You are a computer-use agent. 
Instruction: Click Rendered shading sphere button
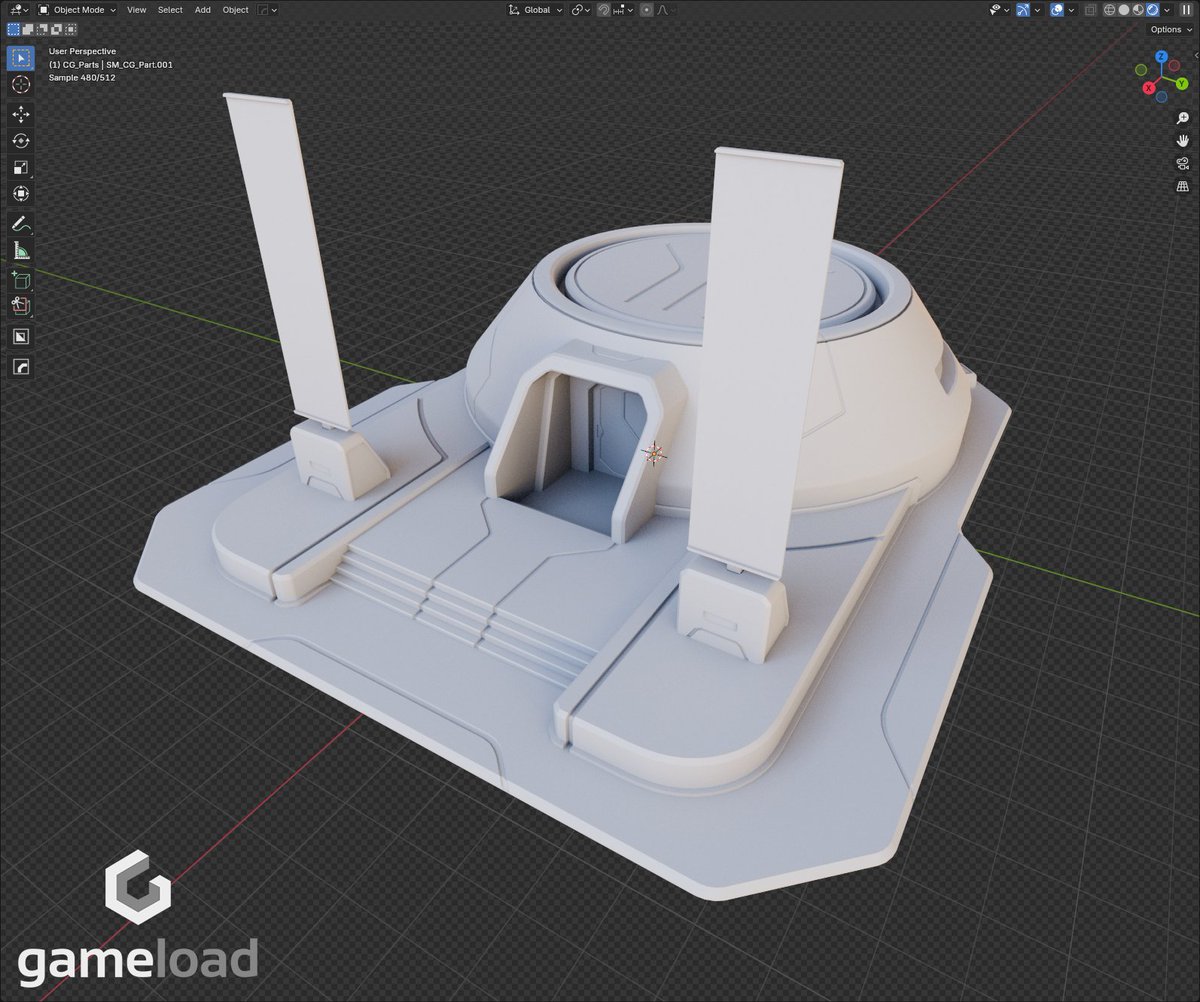tap(1151, 9)
